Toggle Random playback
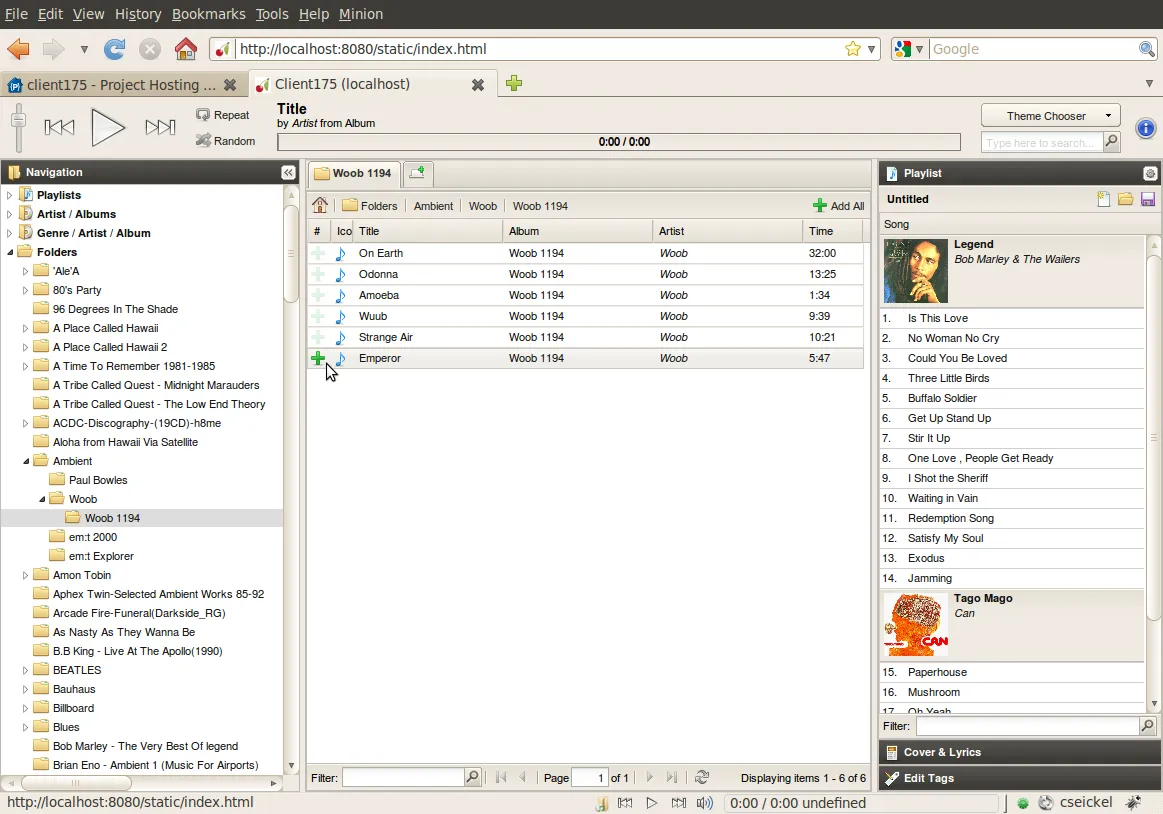Viewport: 1163px width, 814px height. tap(225, 141)
